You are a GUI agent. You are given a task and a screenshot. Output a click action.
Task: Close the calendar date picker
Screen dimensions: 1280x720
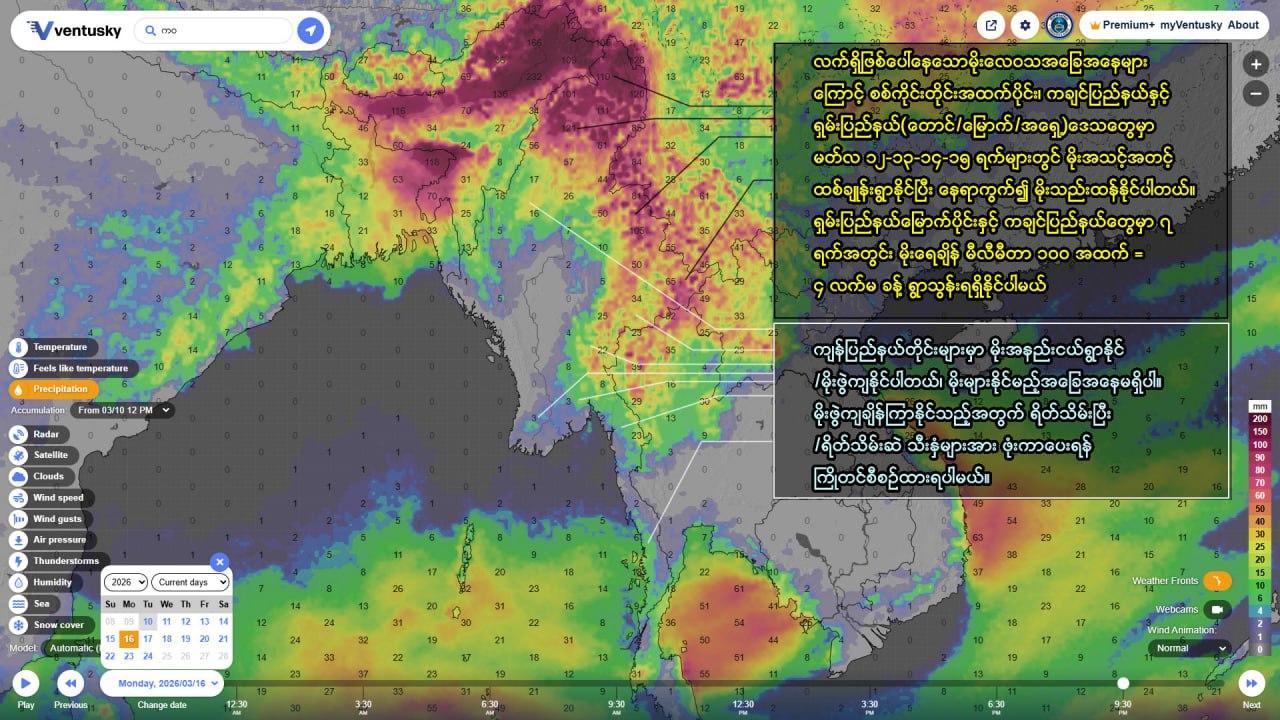pyautogui.click(x=220, y=562)
